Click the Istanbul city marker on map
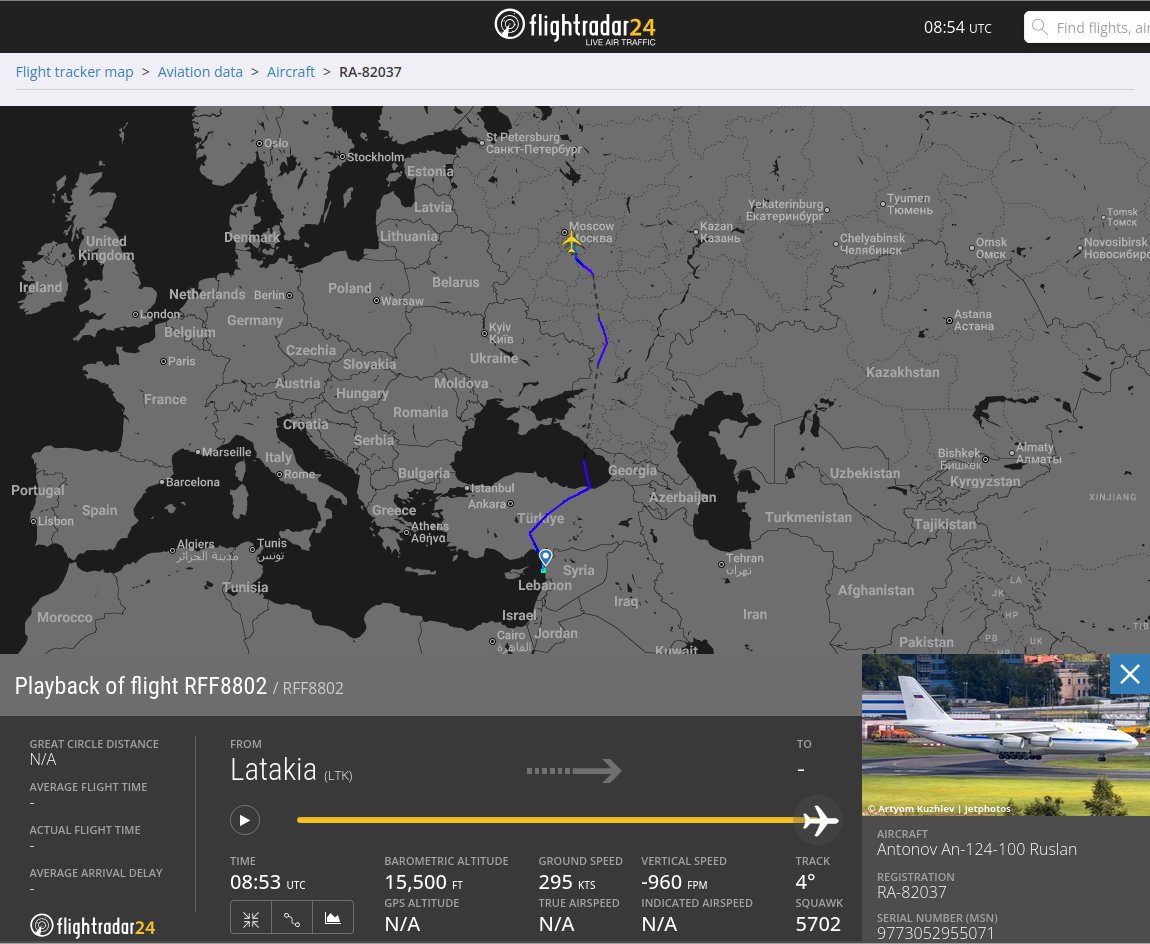This screenshot has width=1150, height=944. coord(467,488)
